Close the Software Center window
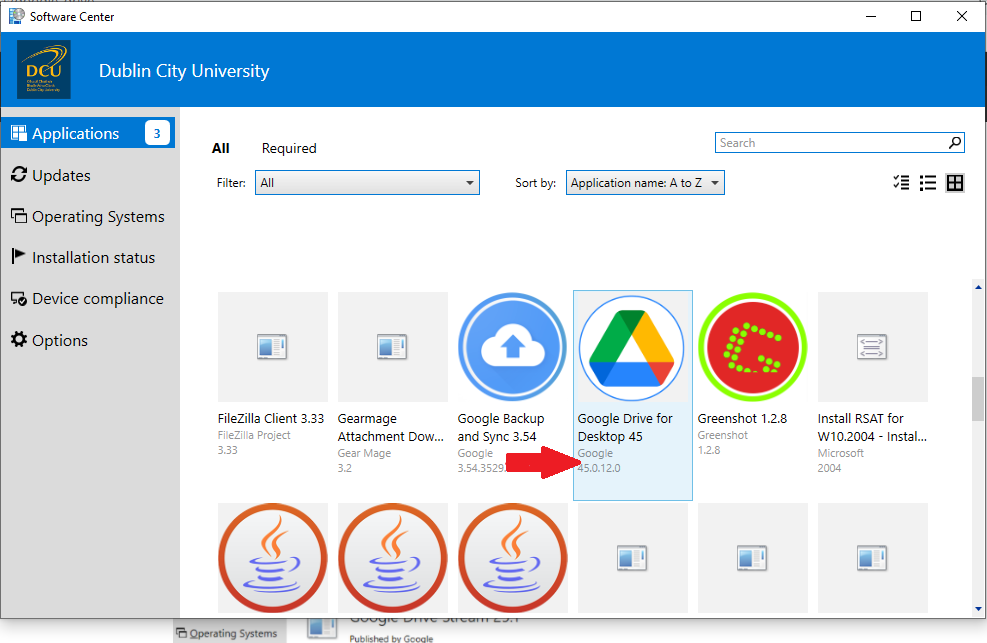This screenshot has width=987, height=643. click(962, 16)
